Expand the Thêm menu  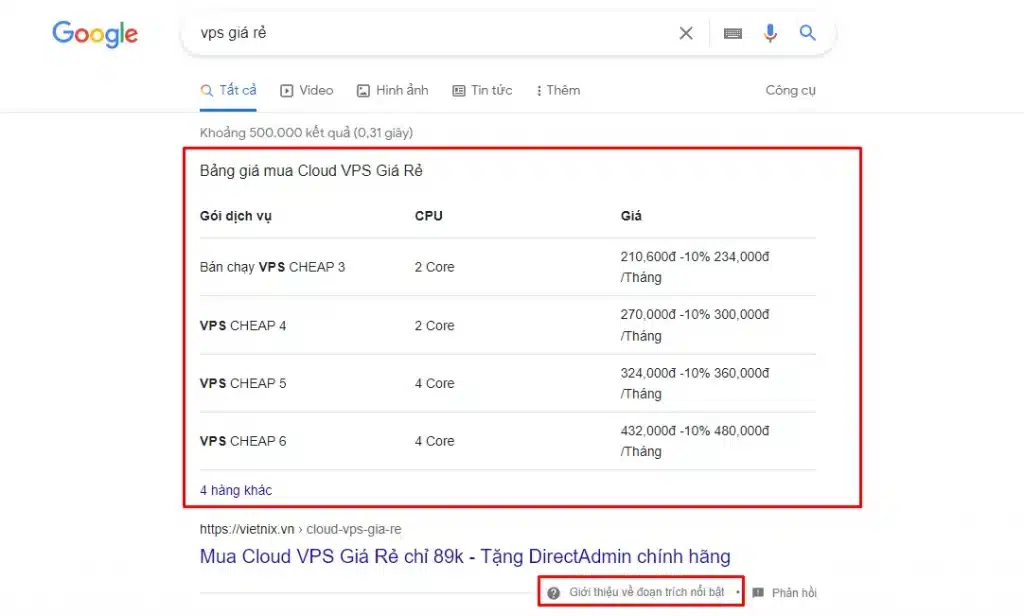coord(558,91)
